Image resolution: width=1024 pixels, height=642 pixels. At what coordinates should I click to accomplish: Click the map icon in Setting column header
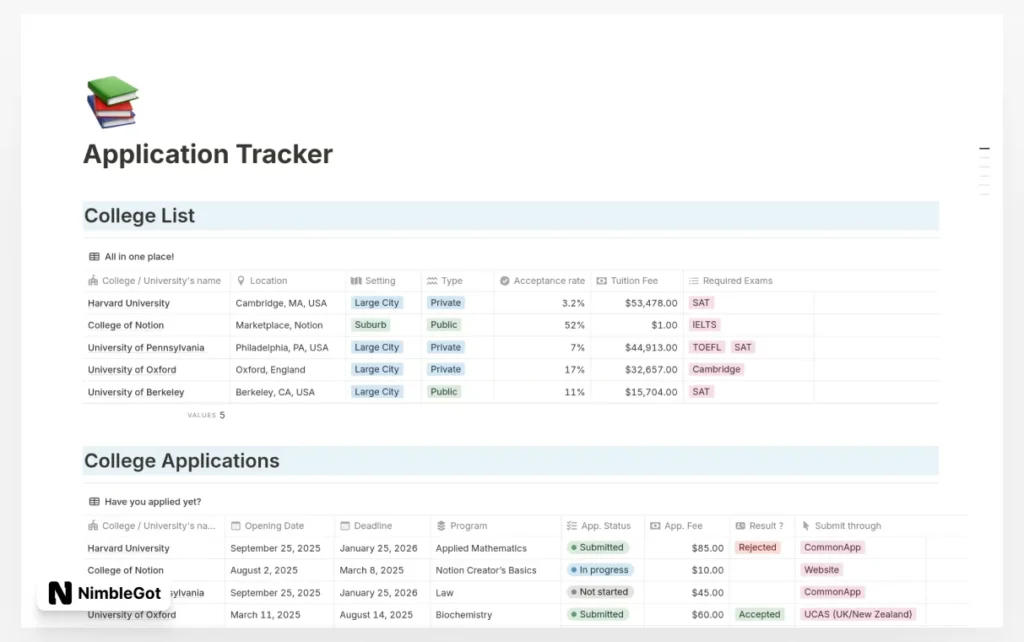[x=356, y=281]
